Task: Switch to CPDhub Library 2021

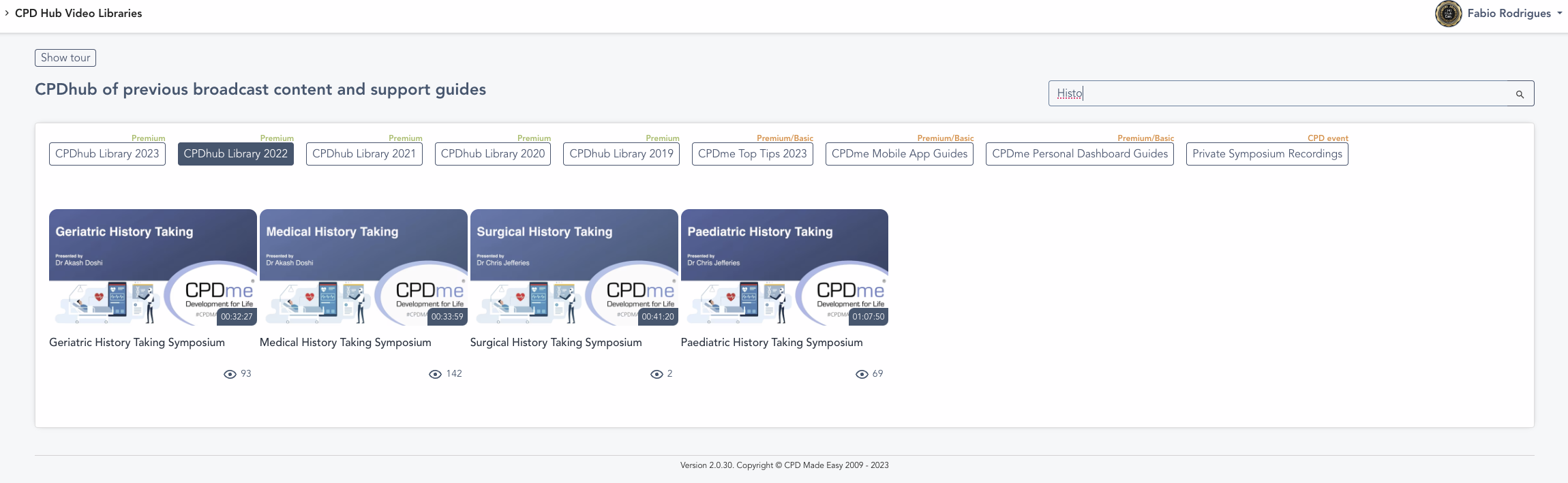Action: (364, 154)
